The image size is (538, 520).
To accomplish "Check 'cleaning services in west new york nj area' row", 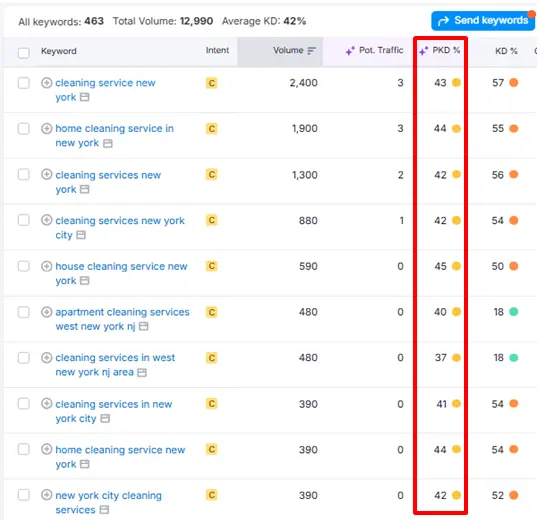I will [23, 358].
